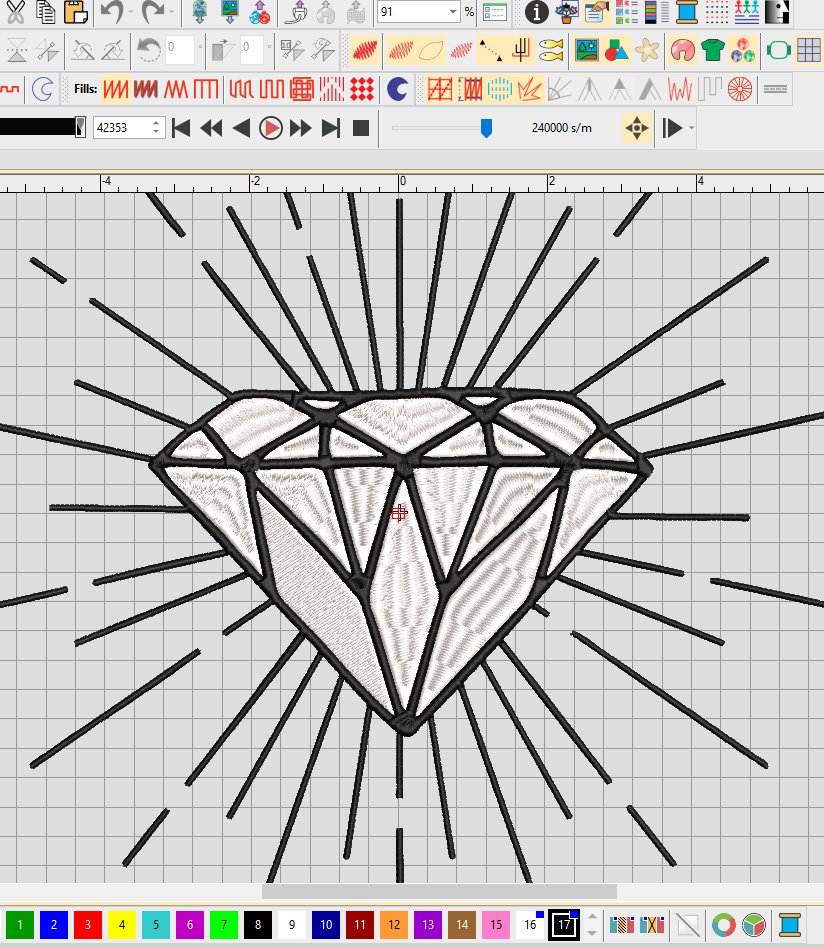The image size is (824, 947).
Task: Toggle the first zigzag fill type
Action: 116,89
